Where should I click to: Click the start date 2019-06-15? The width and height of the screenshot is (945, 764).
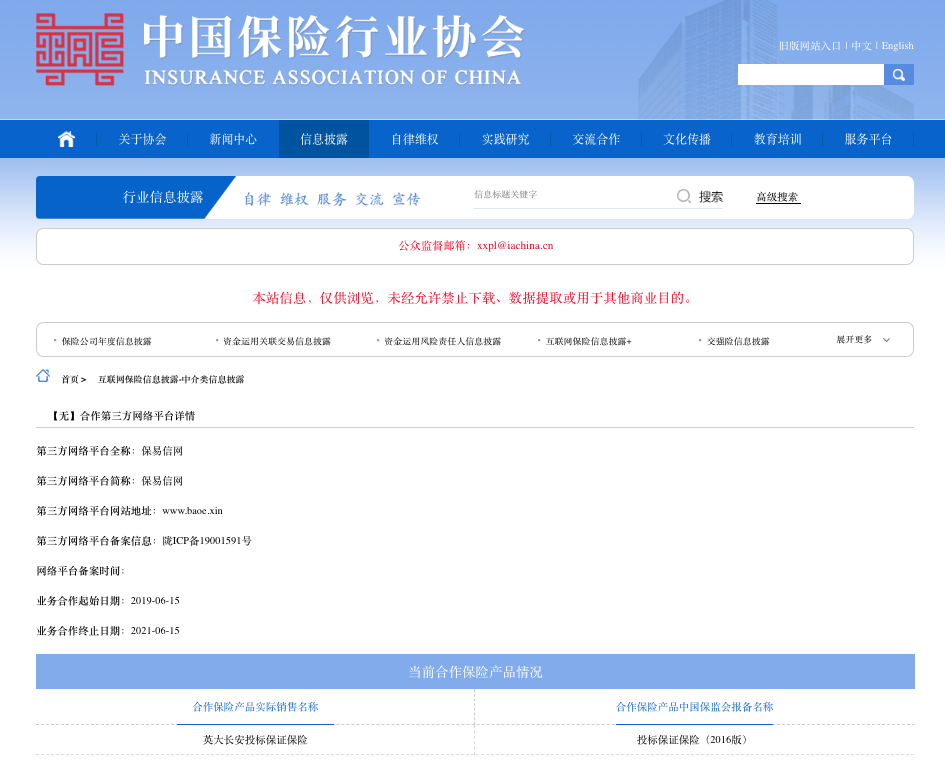coord(155,601)
